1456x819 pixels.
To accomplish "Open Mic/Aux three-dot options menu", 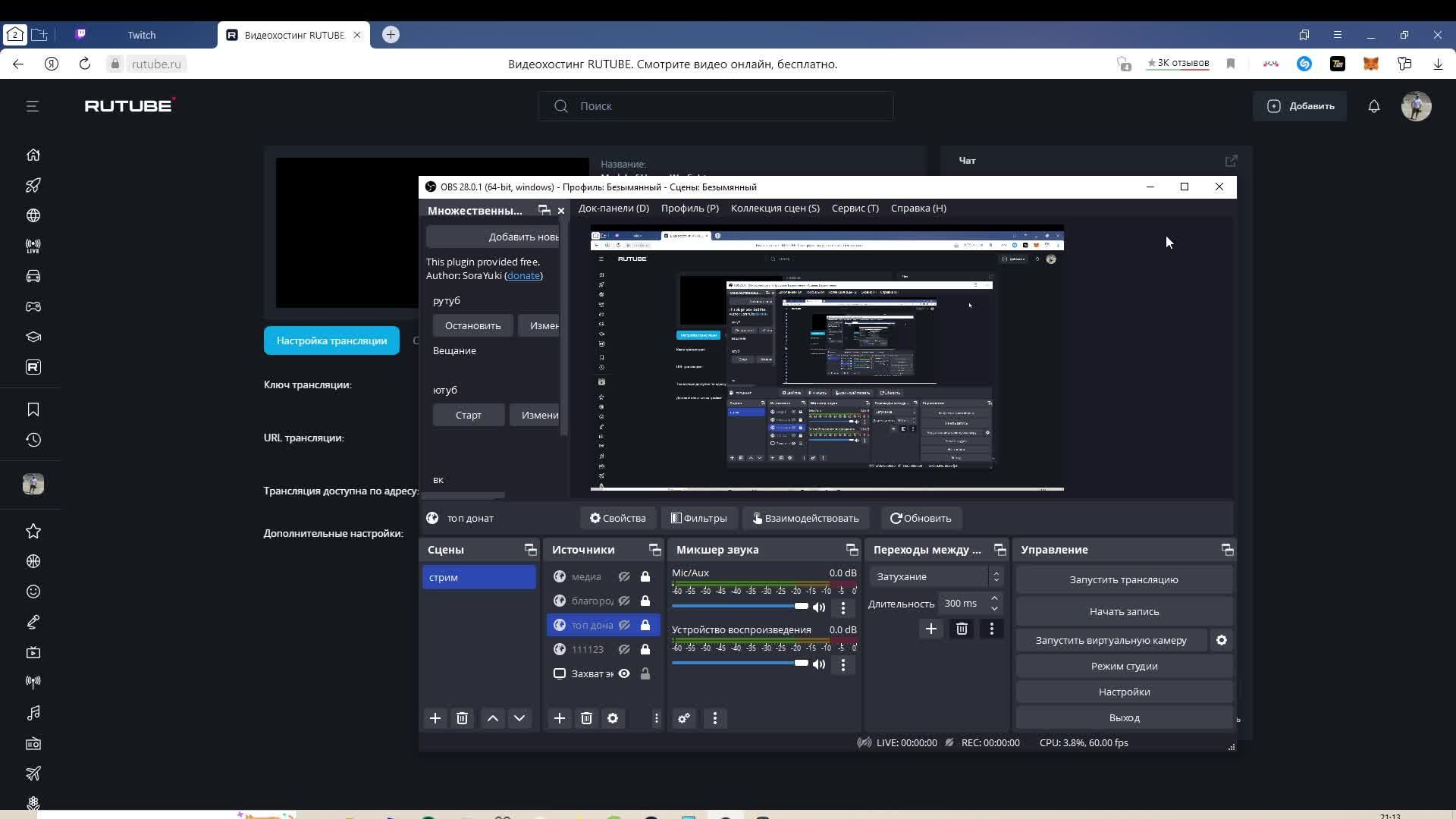I will click(843, 607).
